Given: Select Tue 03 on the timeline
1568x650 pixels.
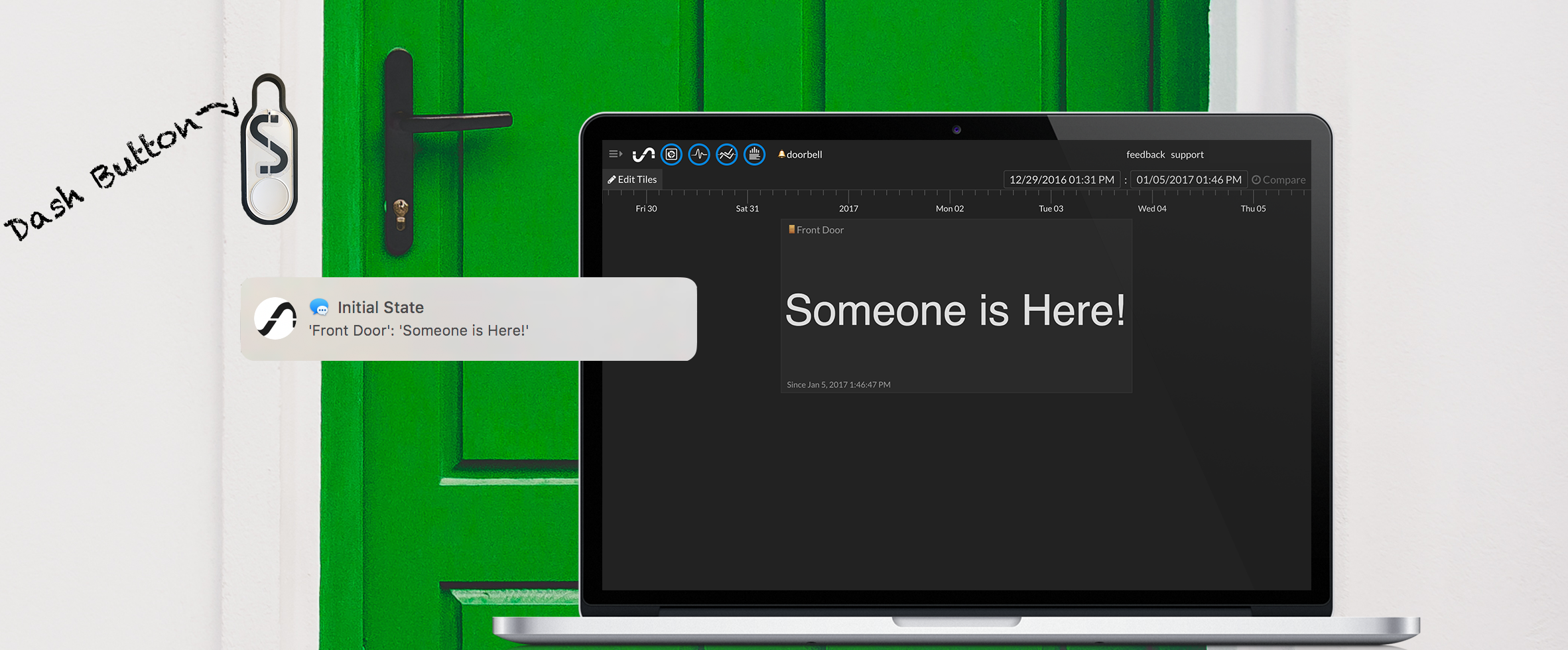Looking at the screenshot, I should click(x=1051, y=208).
